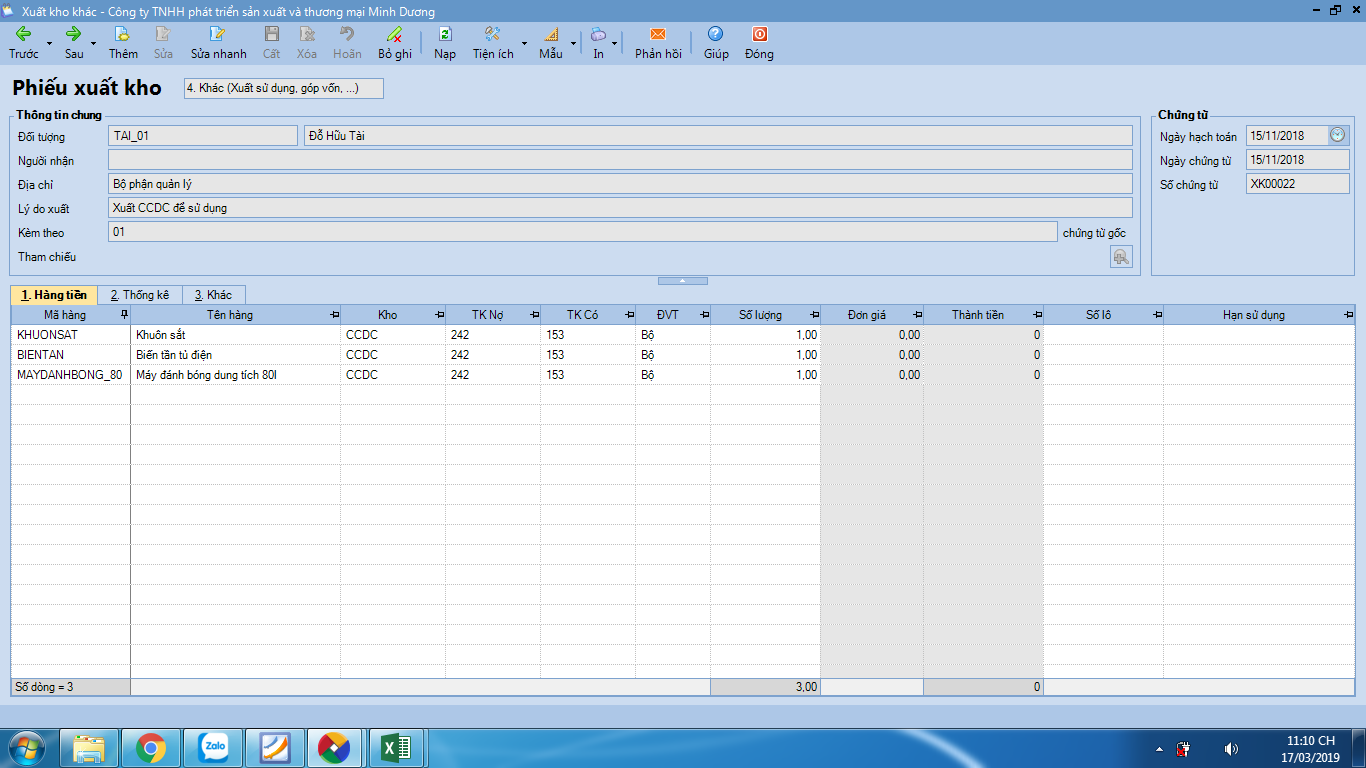Image resolution: width=1366 pixels, height=768 pixels.
Task: Collapse the general info panel with arrow bar
Action: 683,281
